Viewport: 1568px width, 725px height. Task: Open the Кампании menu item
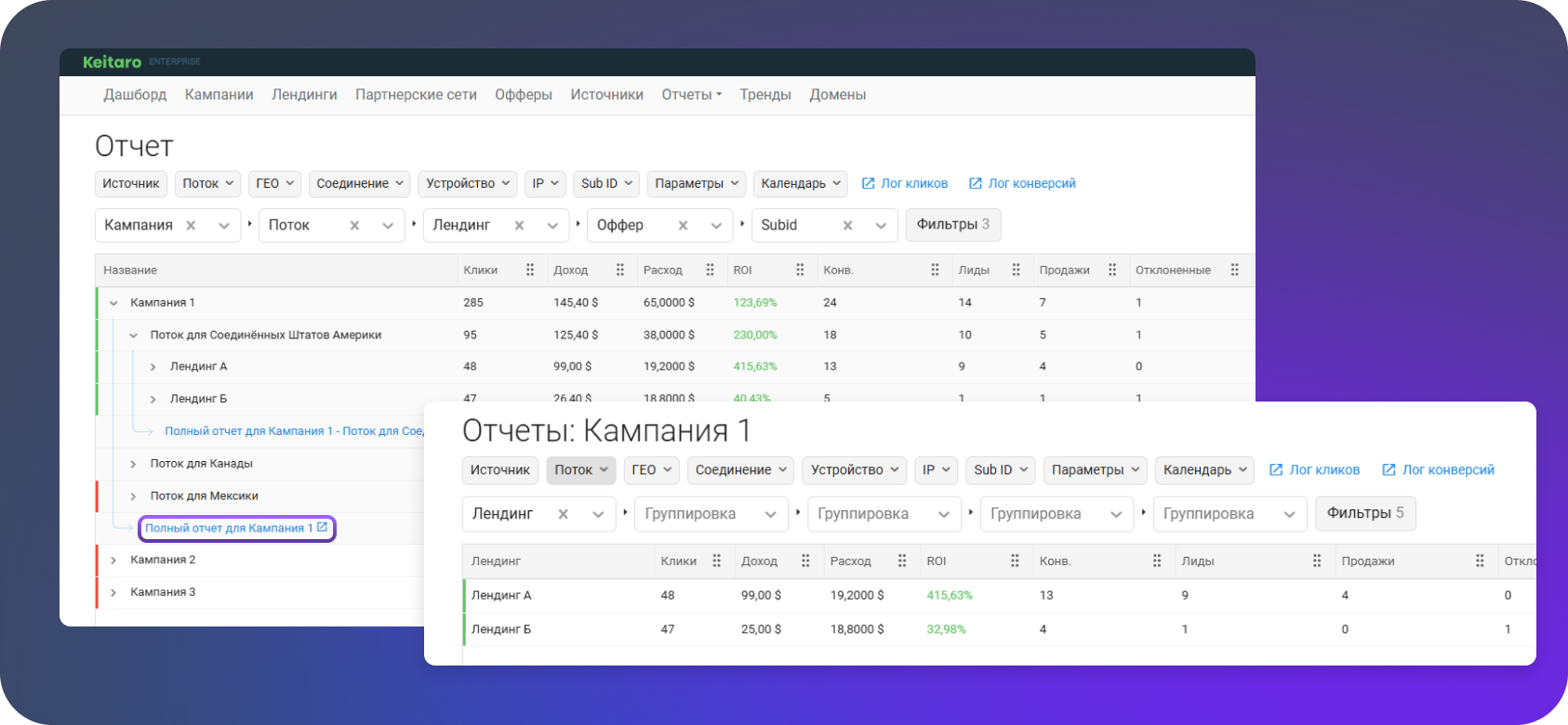tap(219, 95)
